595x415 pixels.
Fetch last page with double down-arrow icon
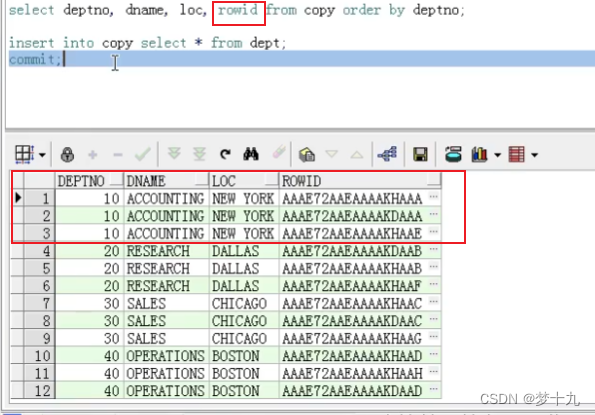click(x=199, y=154)
